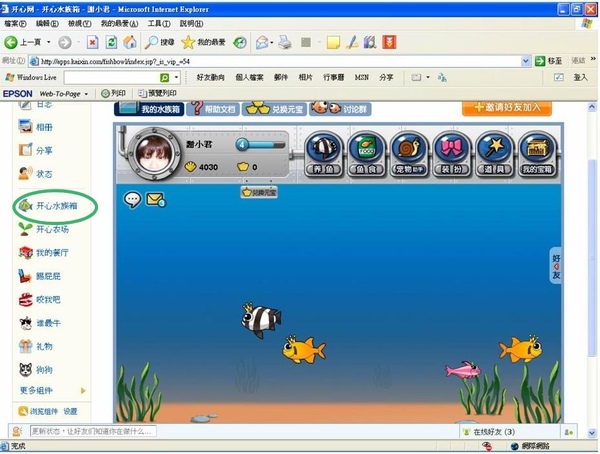Click IE Mail toolbar icon
The image size is (600, 454).
(262, 42)
